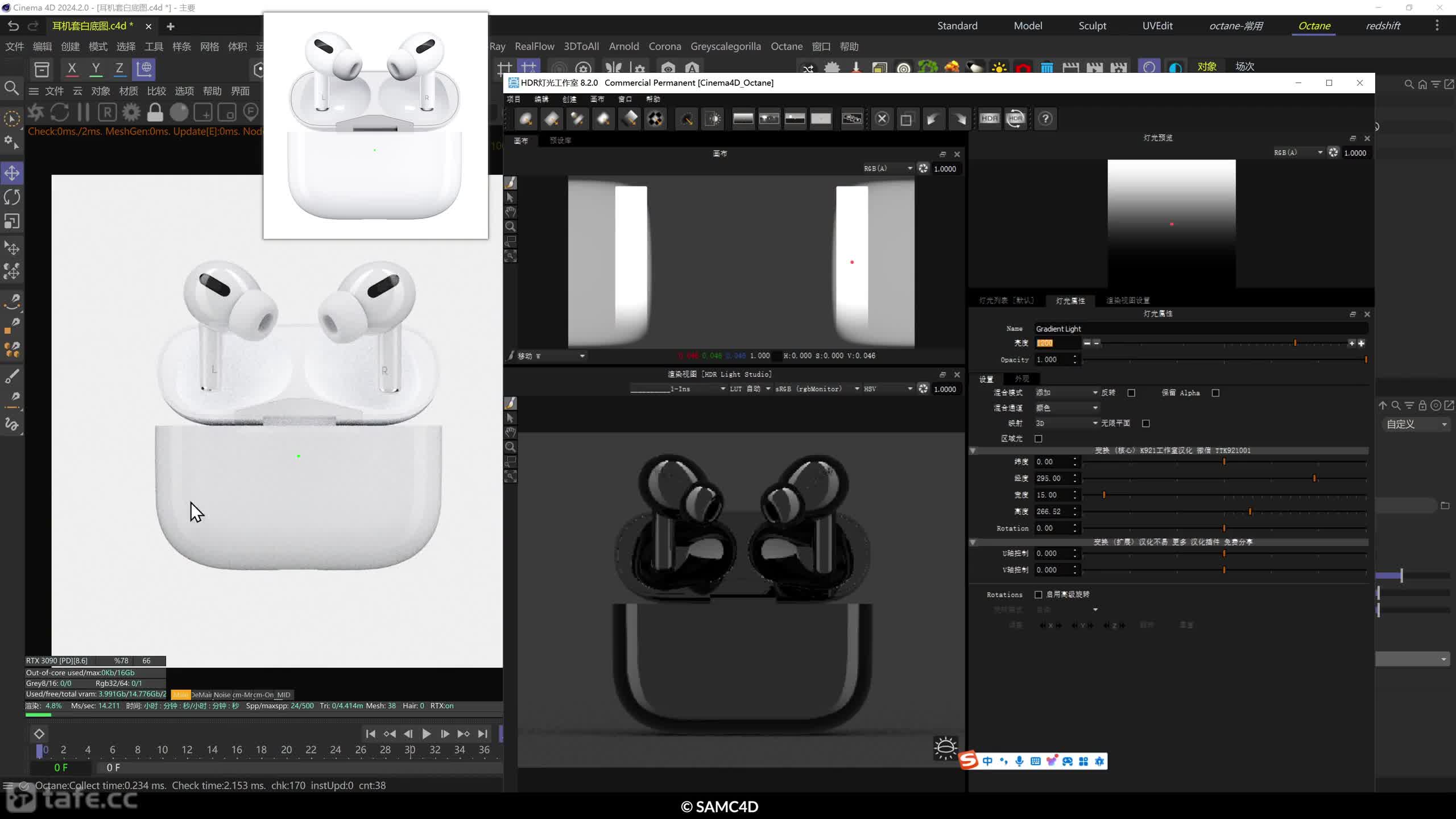Select the Scale tool in Cinema 4D
Screen dimensions: 1456x819
click(x=12, y=221)
